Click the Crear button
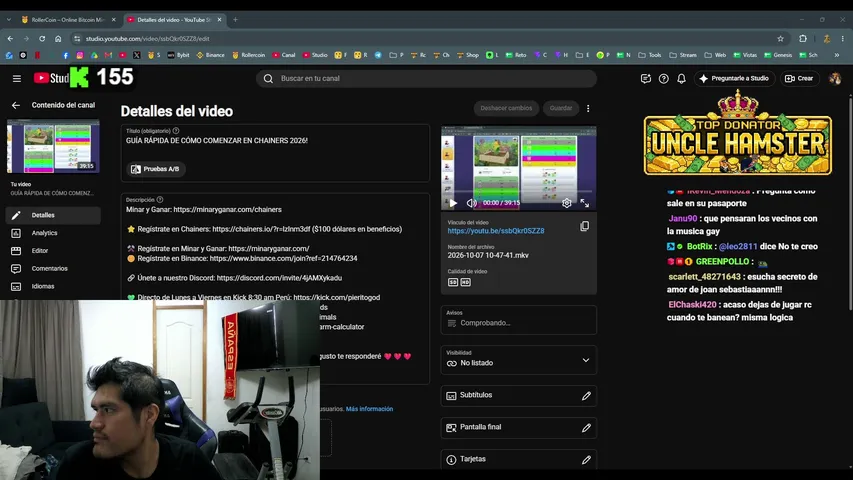Viewport: 853px width, 480px height. (x=799, y=78)
